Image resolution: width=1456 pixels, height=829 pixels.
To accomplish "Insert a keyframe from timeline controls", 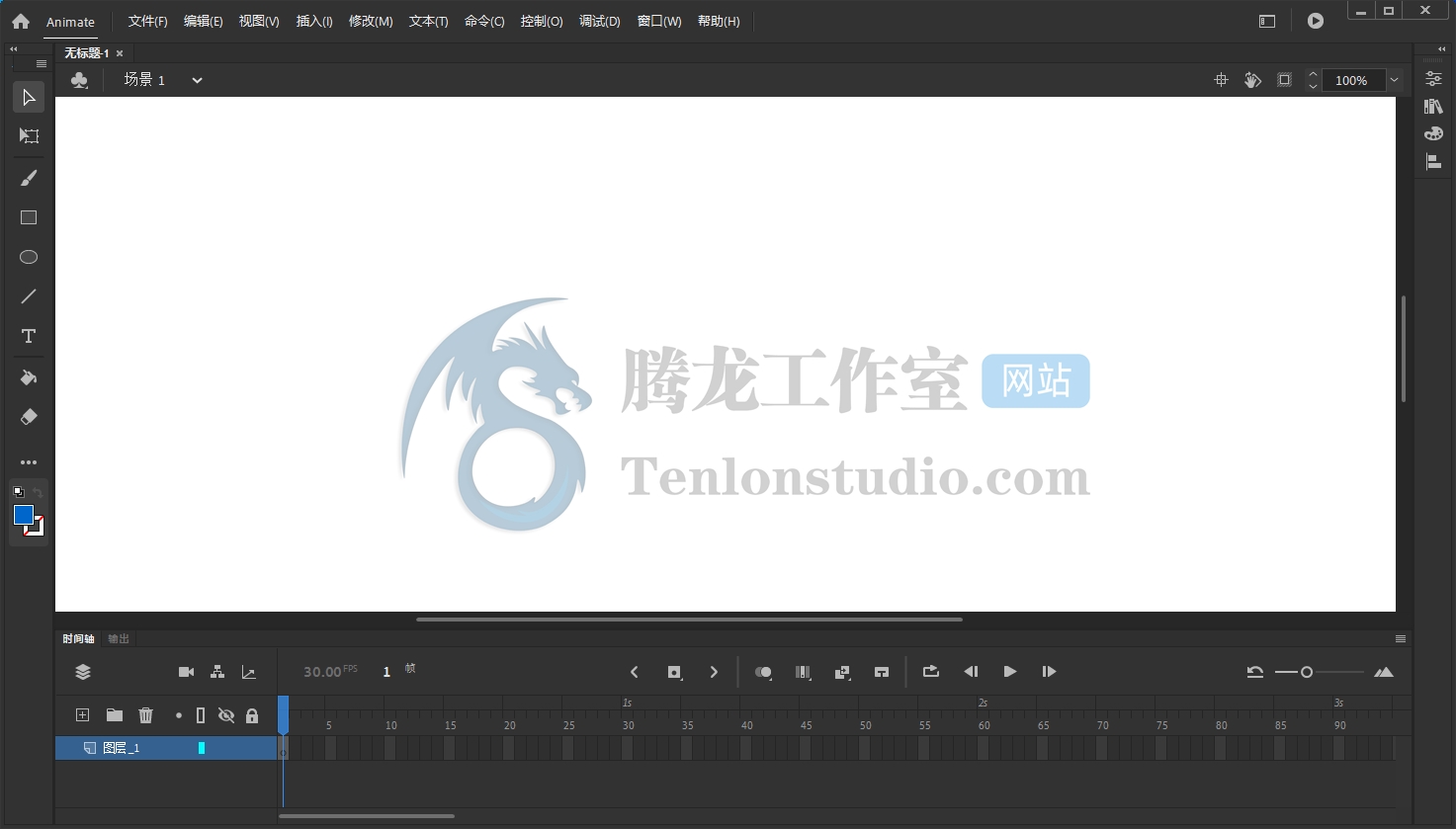I will tap(674, 672).
